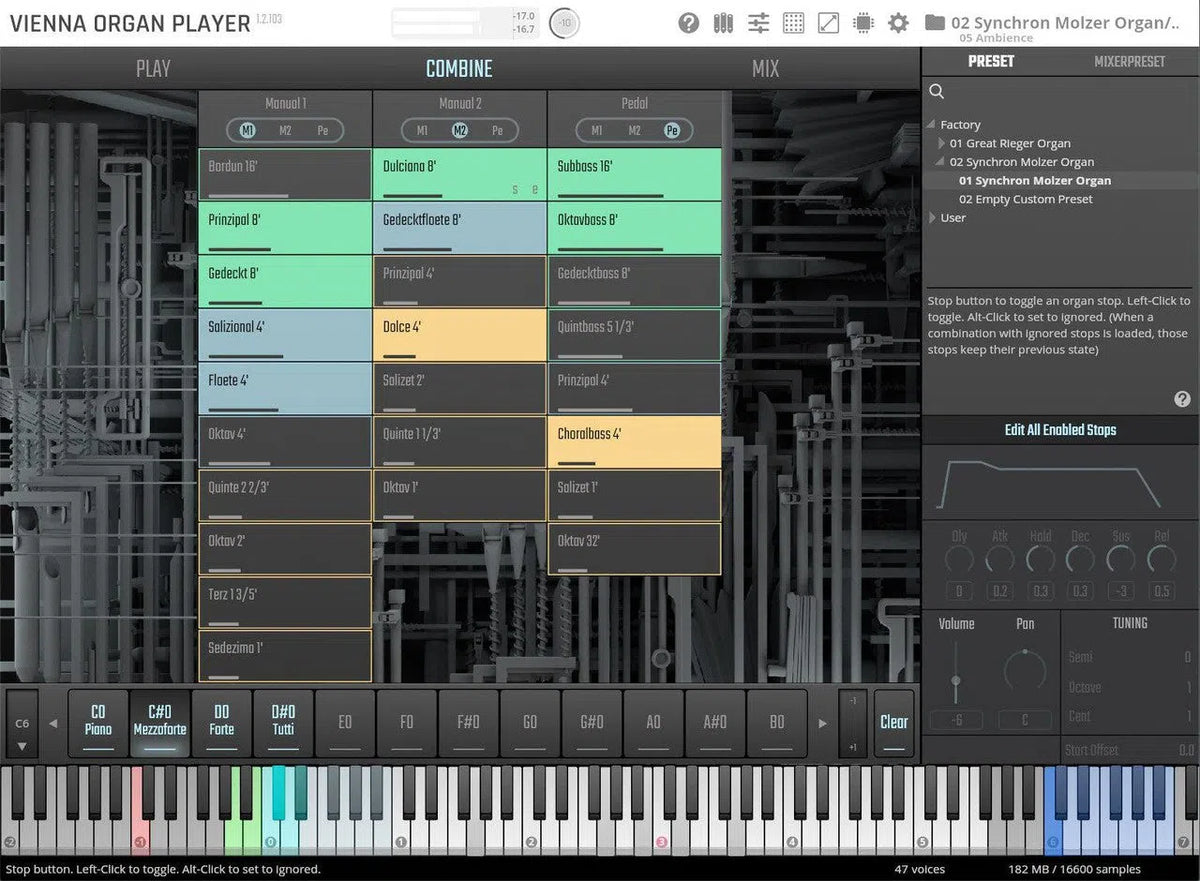This screenshot has width=1200, height=881.
Task: Click the organ pipes icon in the toolbar
Action: (723, 22)
